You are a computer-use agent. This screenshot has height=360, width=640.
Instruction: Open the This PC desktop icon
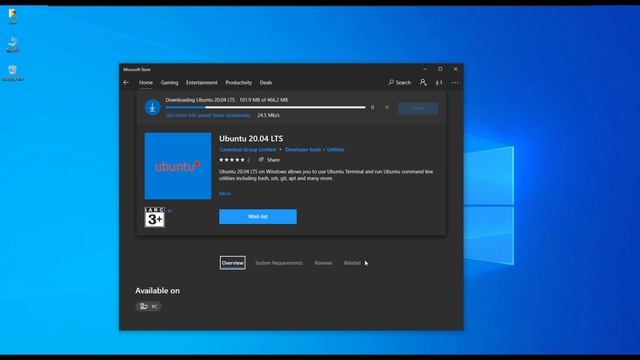pos(13,44)
